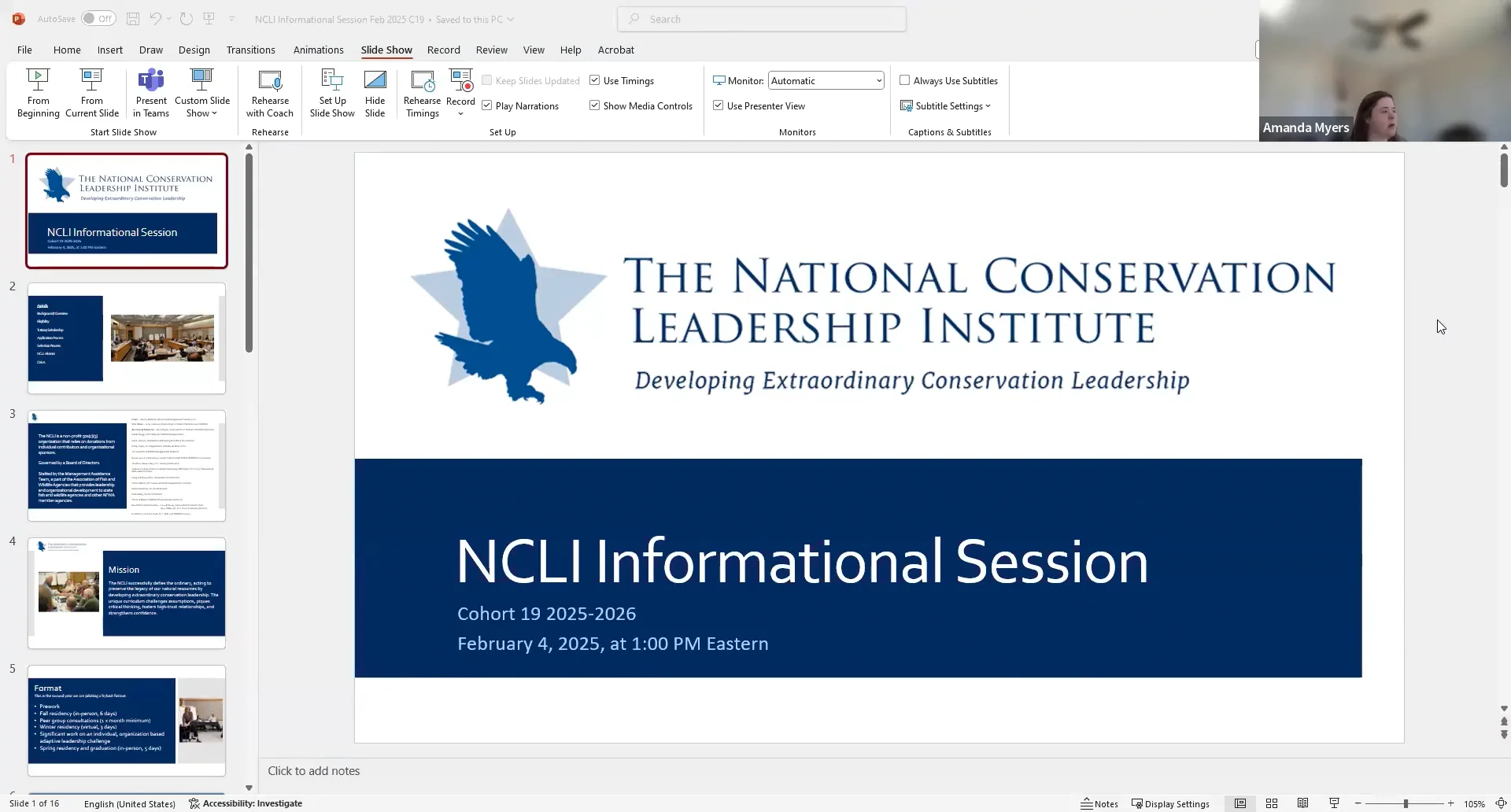Click the PowerPoint app icon in title bar

click(19, 19)
